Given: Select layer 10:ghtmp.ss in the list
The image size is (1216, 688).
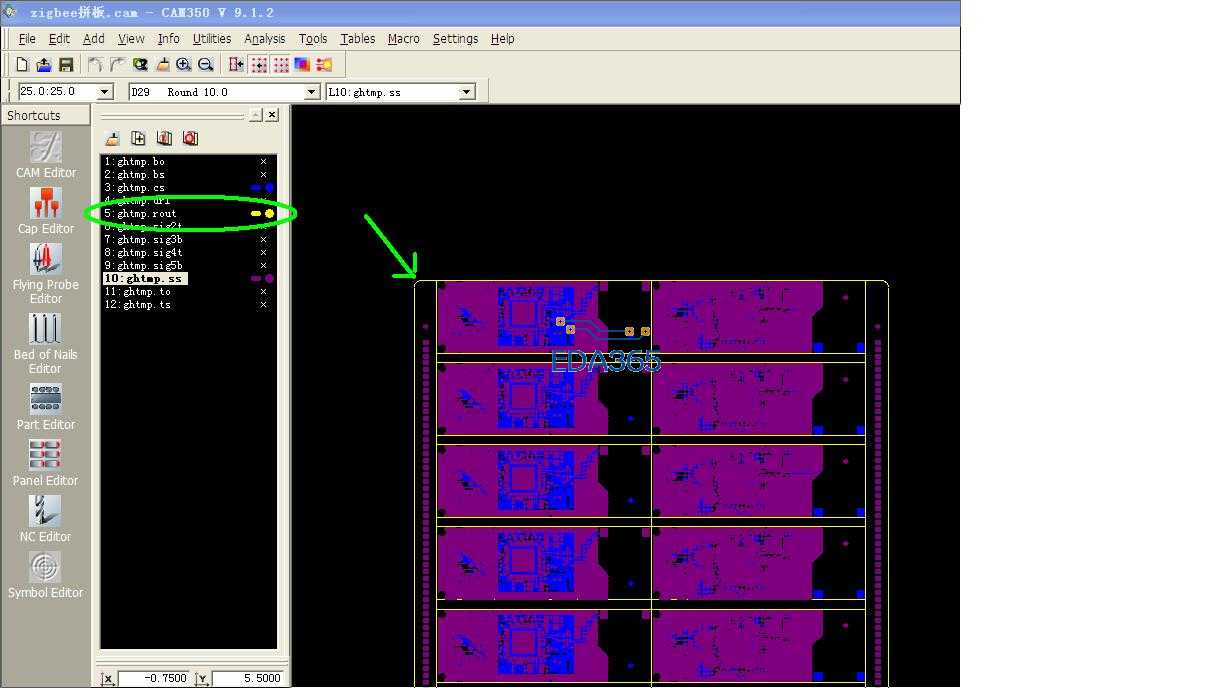Looking at the screenshot, I should [144, 278].
